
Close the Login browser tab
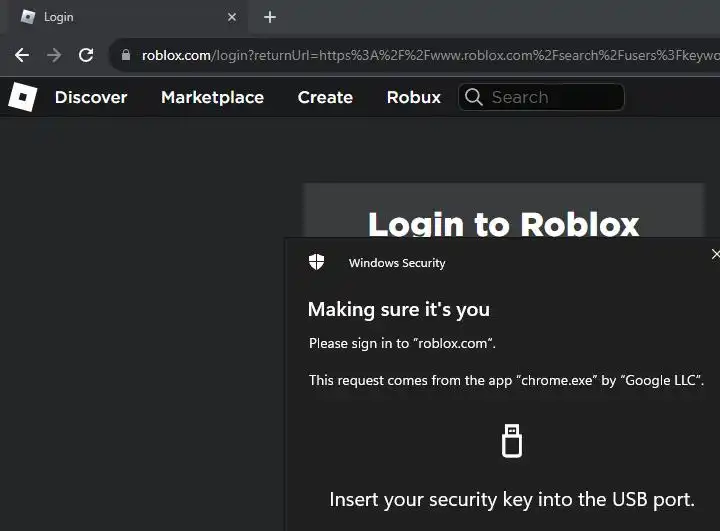coord(232,17)
